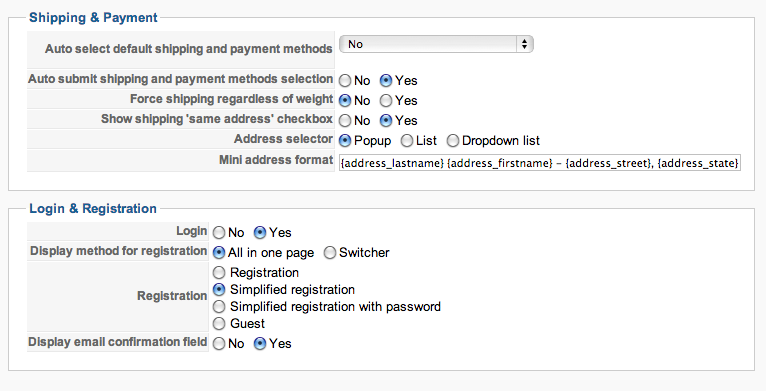Set Login option to No
766x391 pixels.
(x=219, y=233)
